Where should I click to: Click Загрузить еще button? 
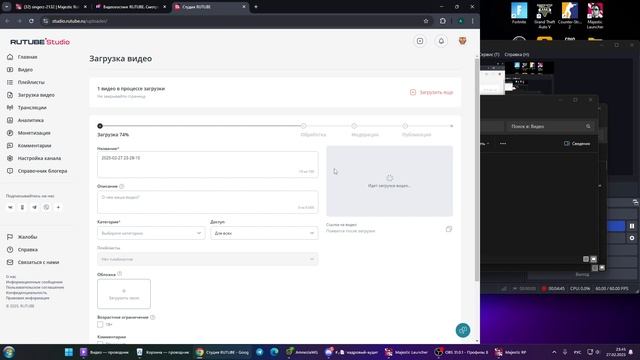[431, 92]
